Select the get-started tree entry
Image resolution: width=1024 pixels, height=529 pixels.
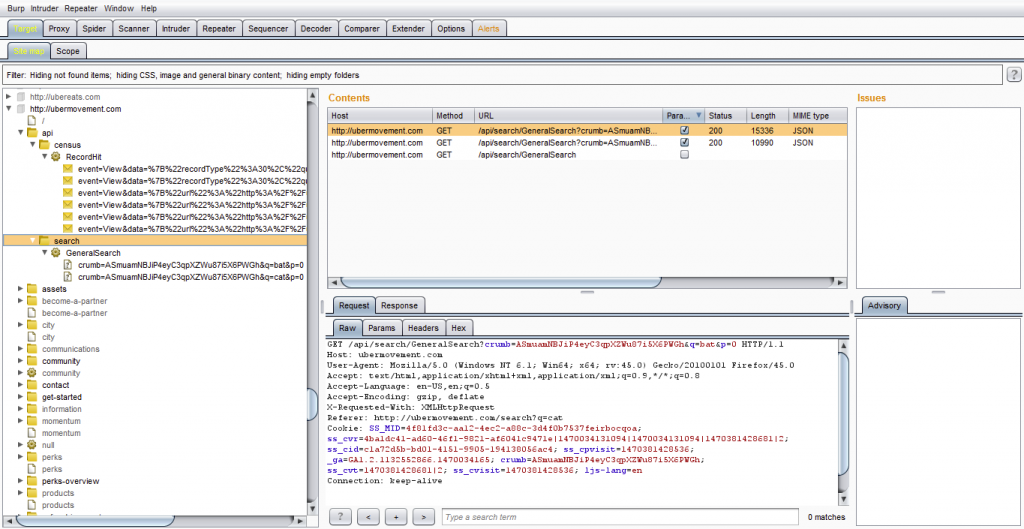62,397
